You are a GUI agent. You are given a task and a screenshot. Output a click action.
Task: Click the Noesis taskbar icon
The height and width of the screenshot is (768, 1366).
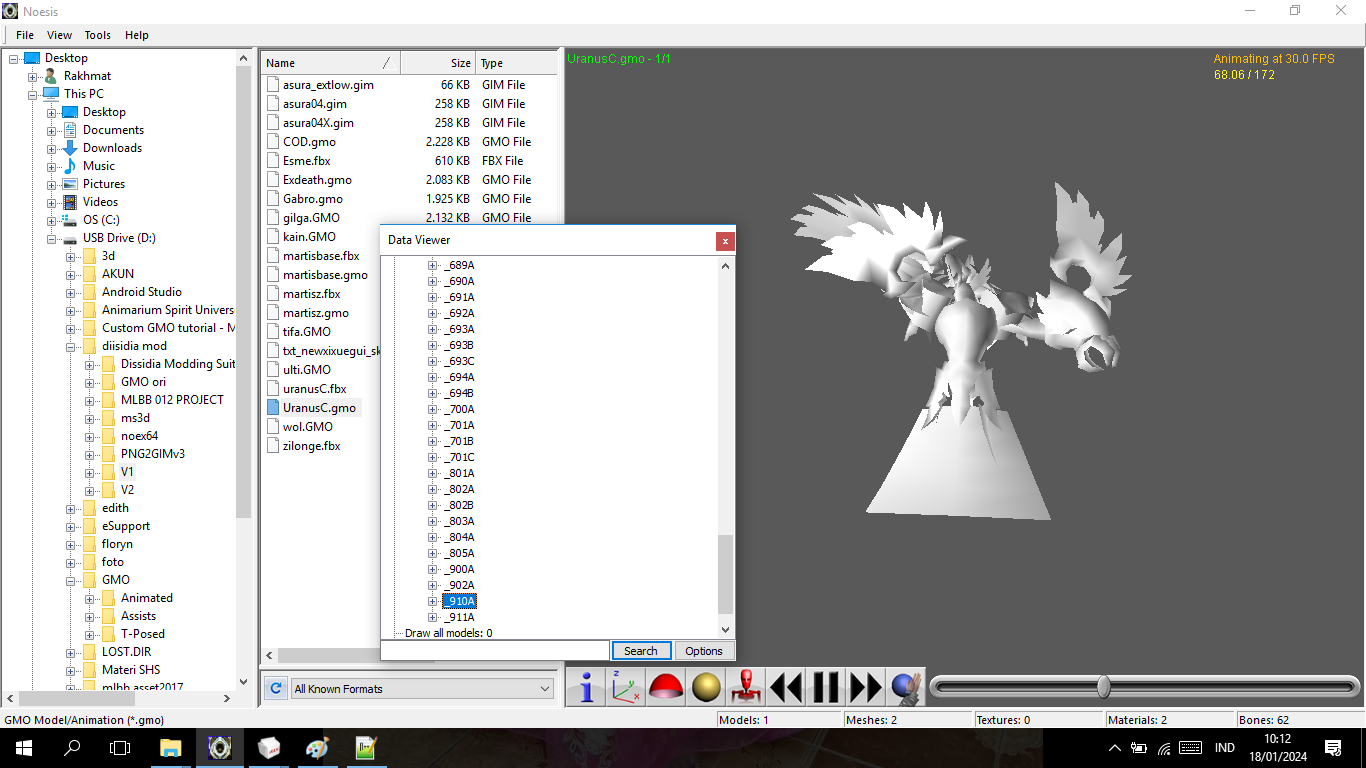tap(220, 748)
